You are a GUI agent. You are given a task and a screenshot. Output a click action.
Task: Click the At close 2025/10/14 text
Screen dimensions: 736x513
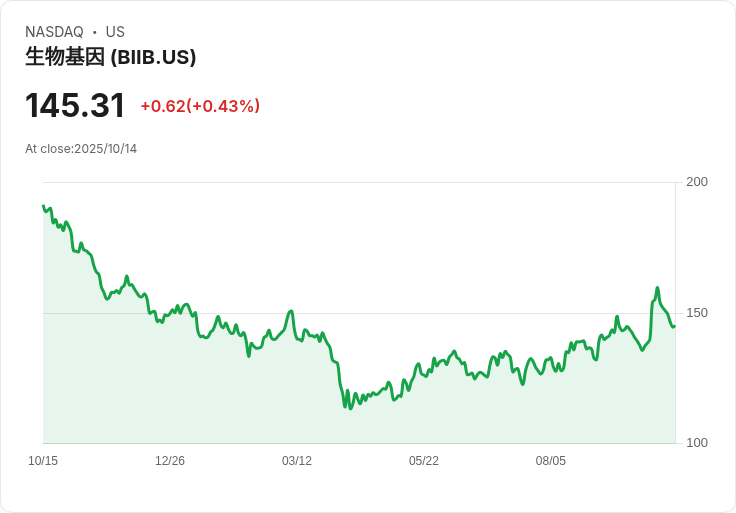81,149
